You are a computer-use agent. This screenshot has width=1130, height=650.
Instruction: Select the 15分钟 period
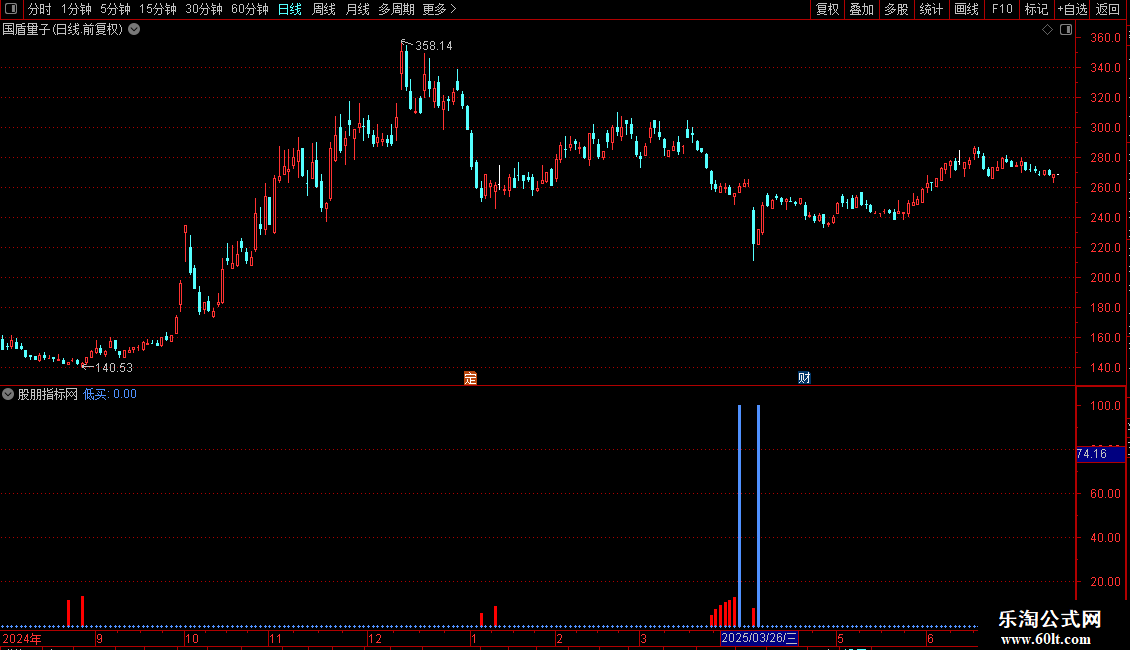pyautogui.click(x=158, y=9)
